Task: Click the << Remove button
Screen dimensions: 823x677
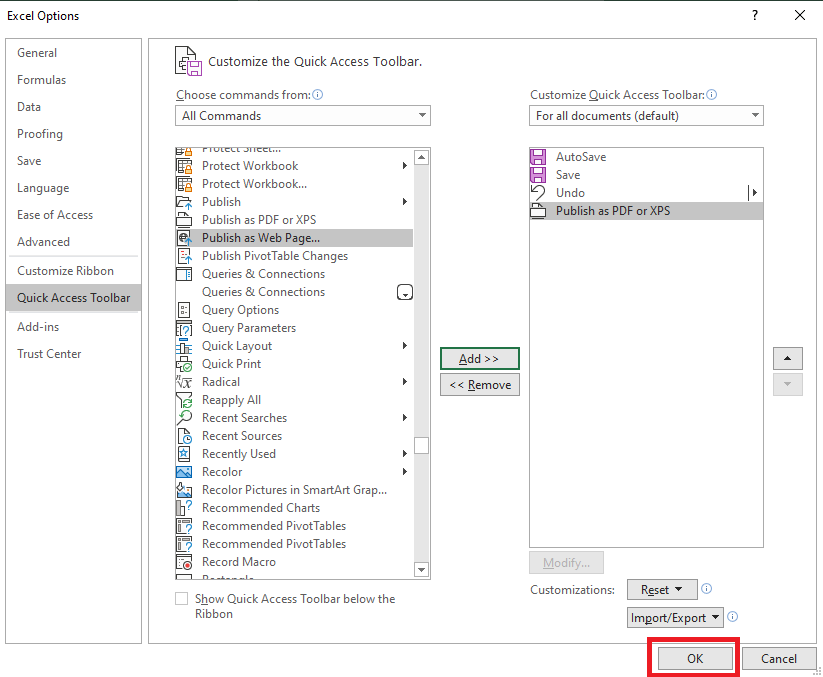Action: point(480,385)
